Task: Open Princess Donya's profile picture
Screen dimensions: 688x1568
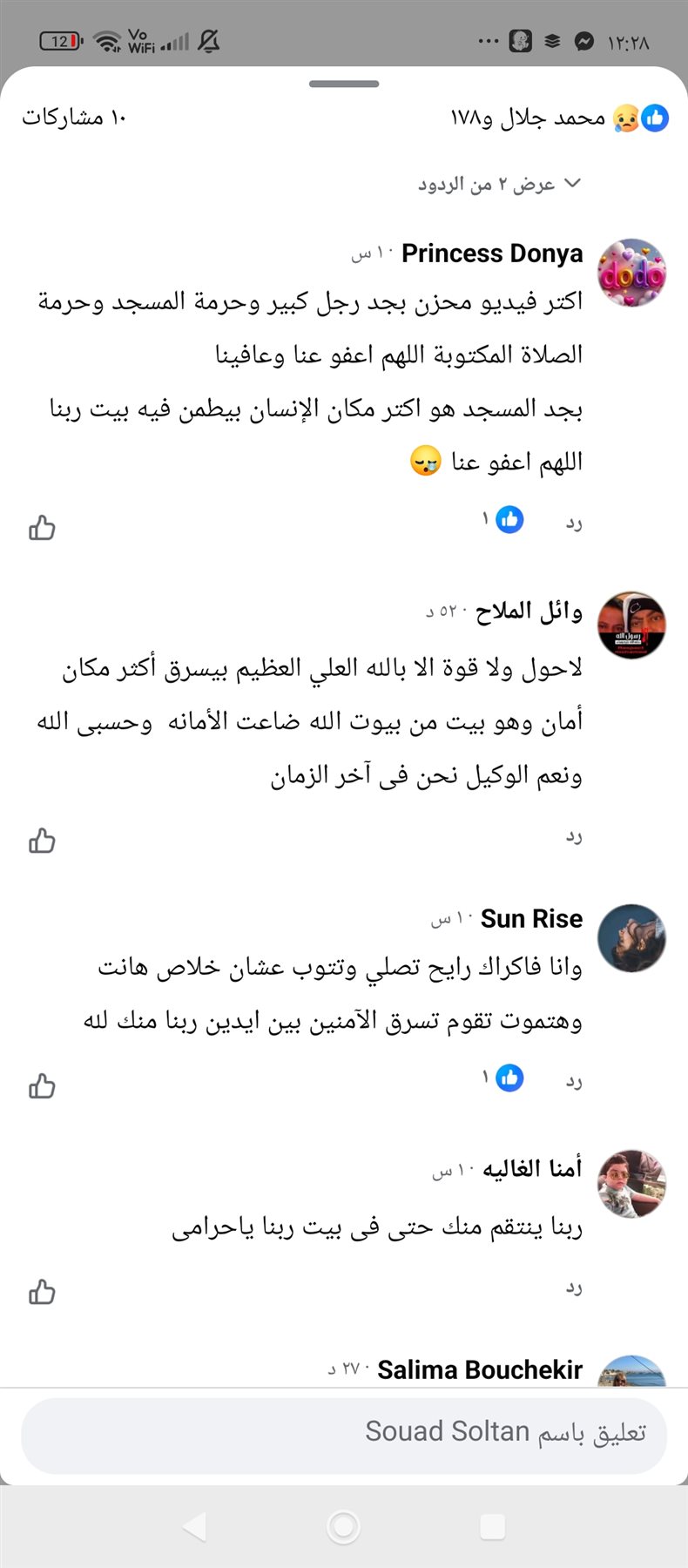Action: coord(631,273)
